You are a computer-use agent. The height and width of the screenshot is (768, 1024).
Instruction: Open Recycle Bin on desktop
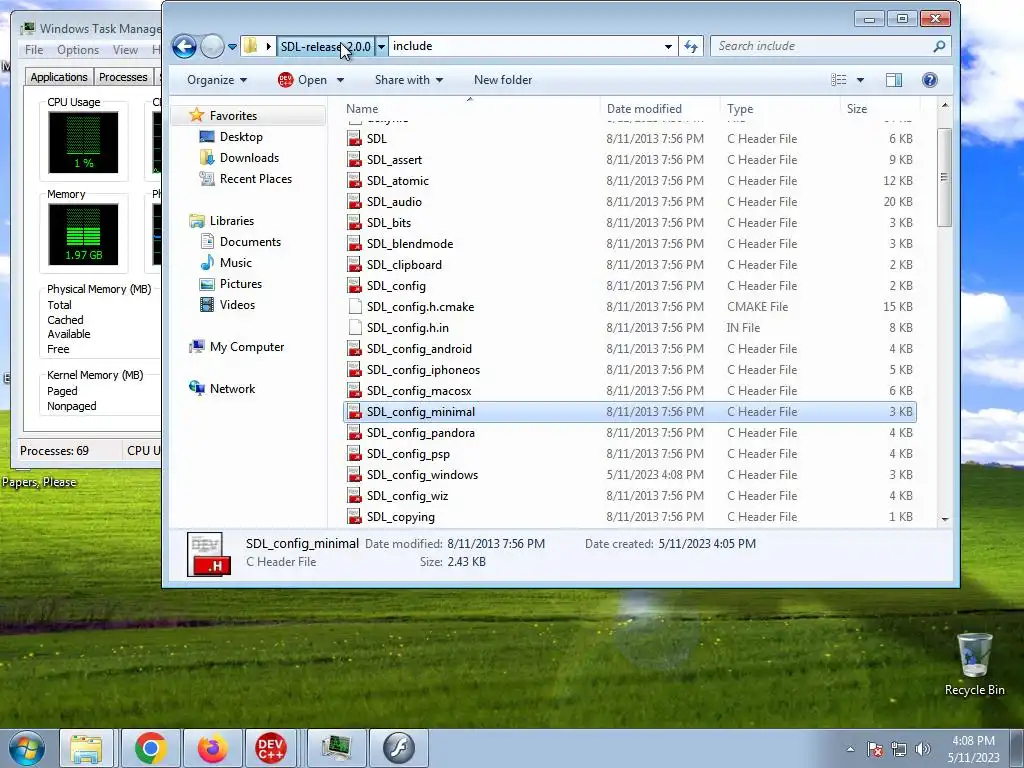point(974,664)
